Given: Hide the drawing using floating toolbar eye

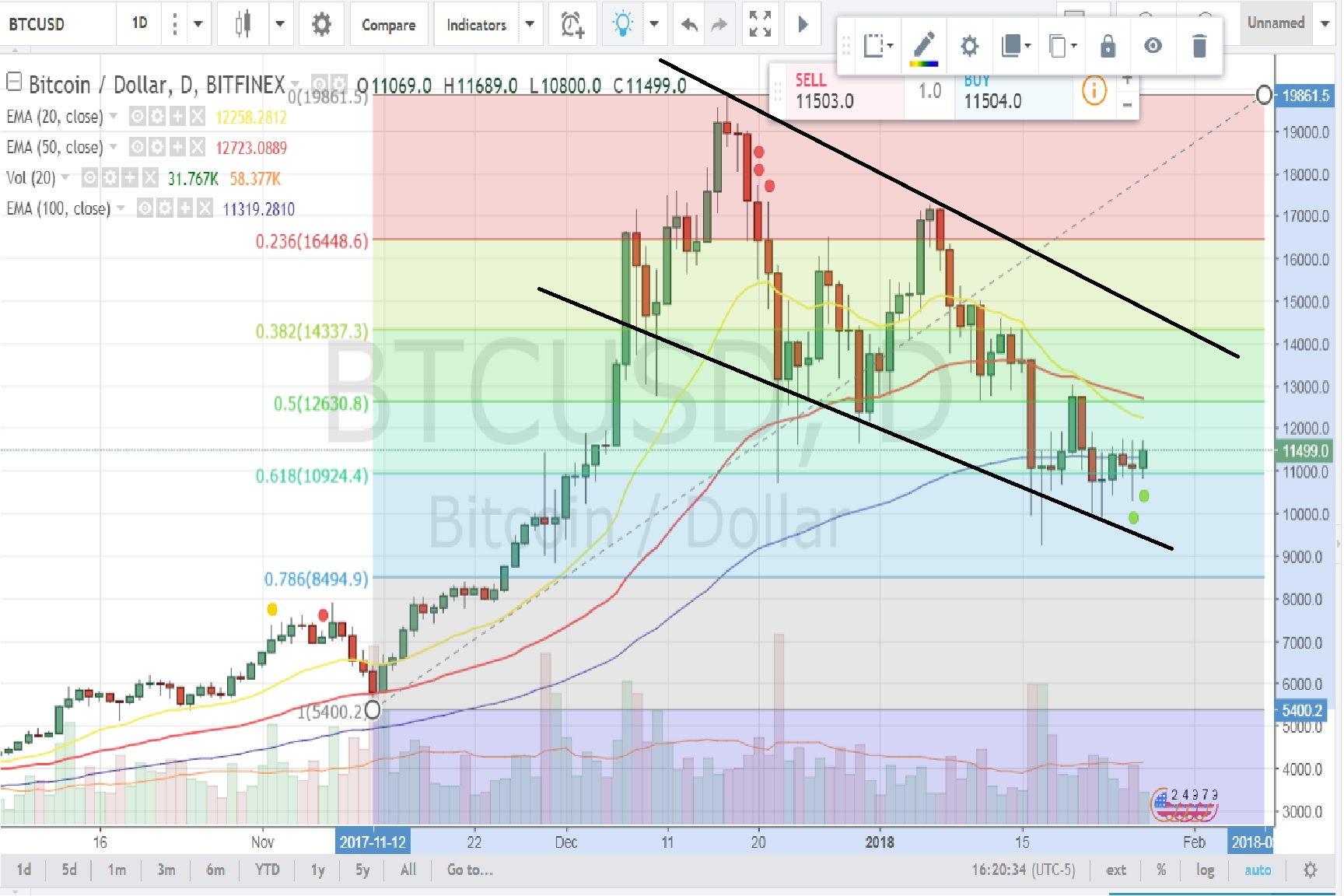Looking at the screenshot, I should point(1153,46).
